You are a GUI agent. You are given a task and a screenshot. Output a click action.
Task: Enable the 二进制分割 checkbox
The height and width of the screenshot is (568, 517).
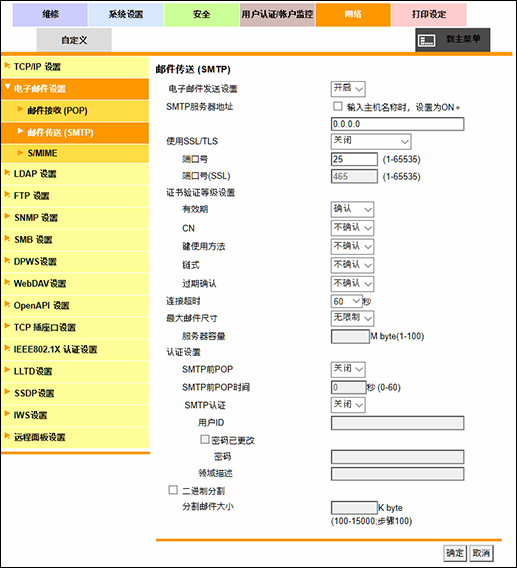coord(173,490)
